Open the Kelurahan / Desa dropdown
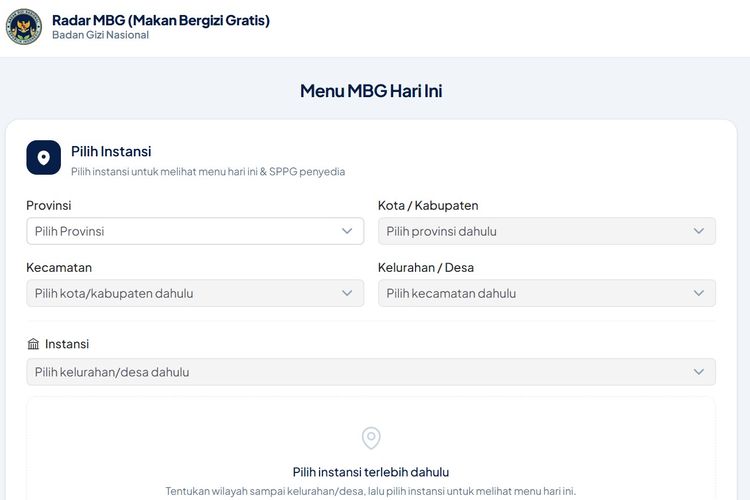This screenshot has width=750, height=500. point(547,293)
